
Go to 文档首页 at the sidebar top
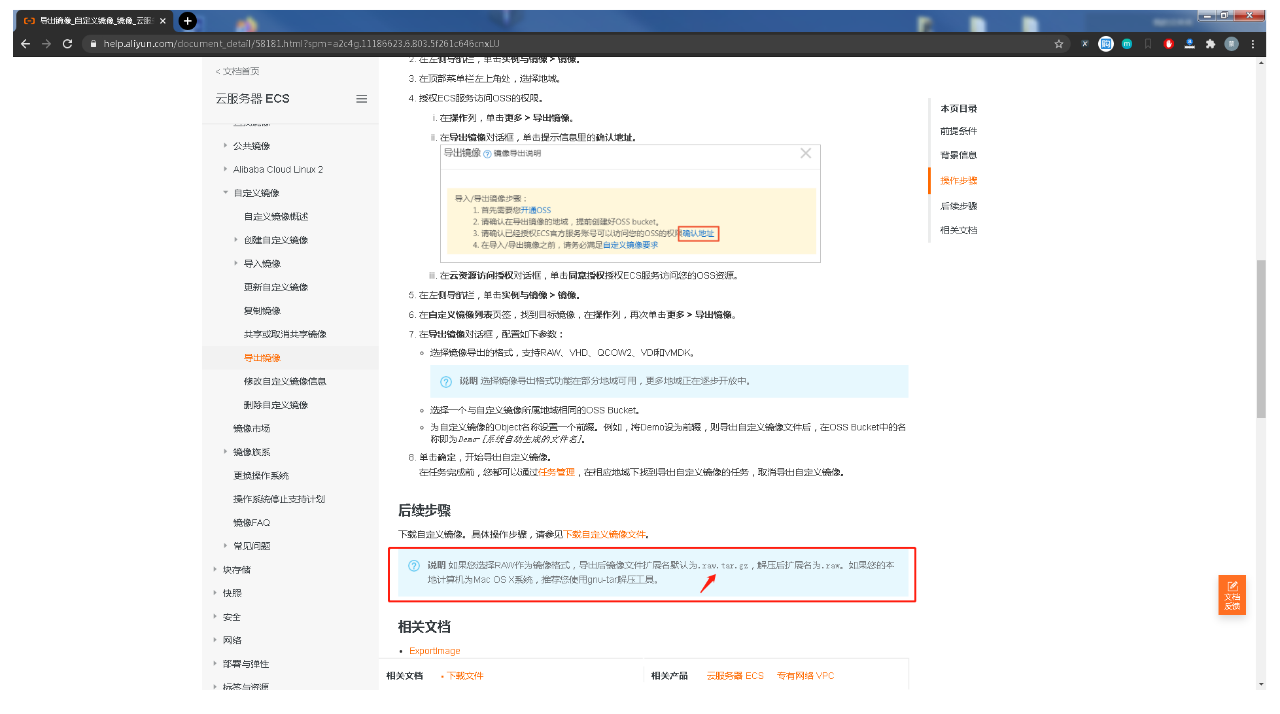click(x=238, y=71)
